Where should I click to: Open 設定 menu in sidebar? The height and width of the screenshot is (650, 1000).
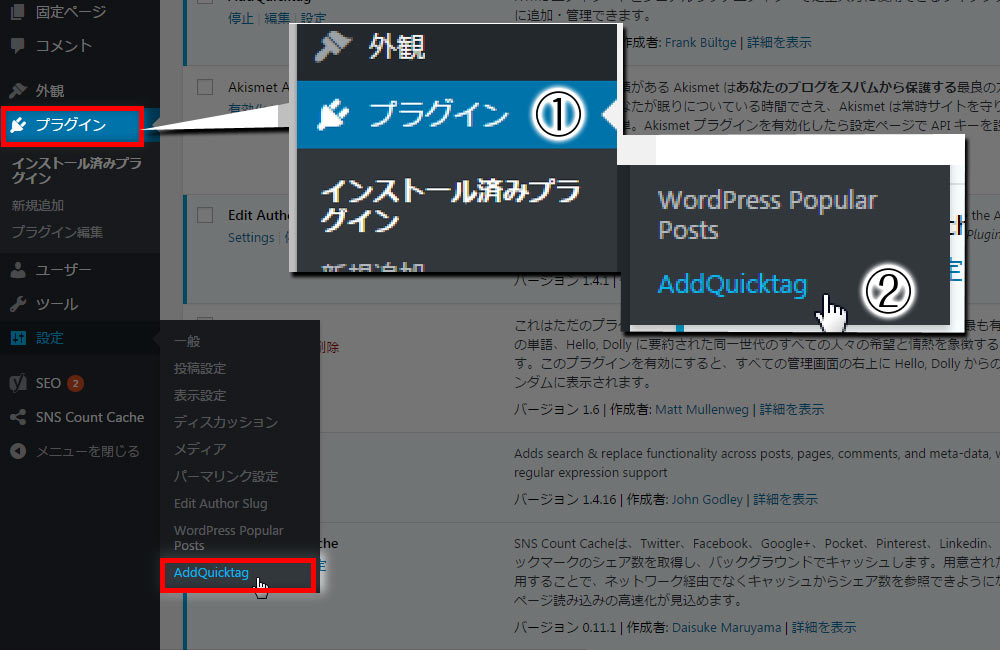click(x=50, y=338)
